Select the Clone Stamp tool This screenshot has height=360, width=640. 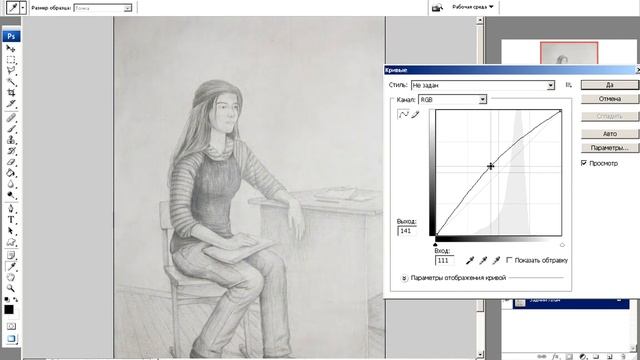tap(11, 140)
